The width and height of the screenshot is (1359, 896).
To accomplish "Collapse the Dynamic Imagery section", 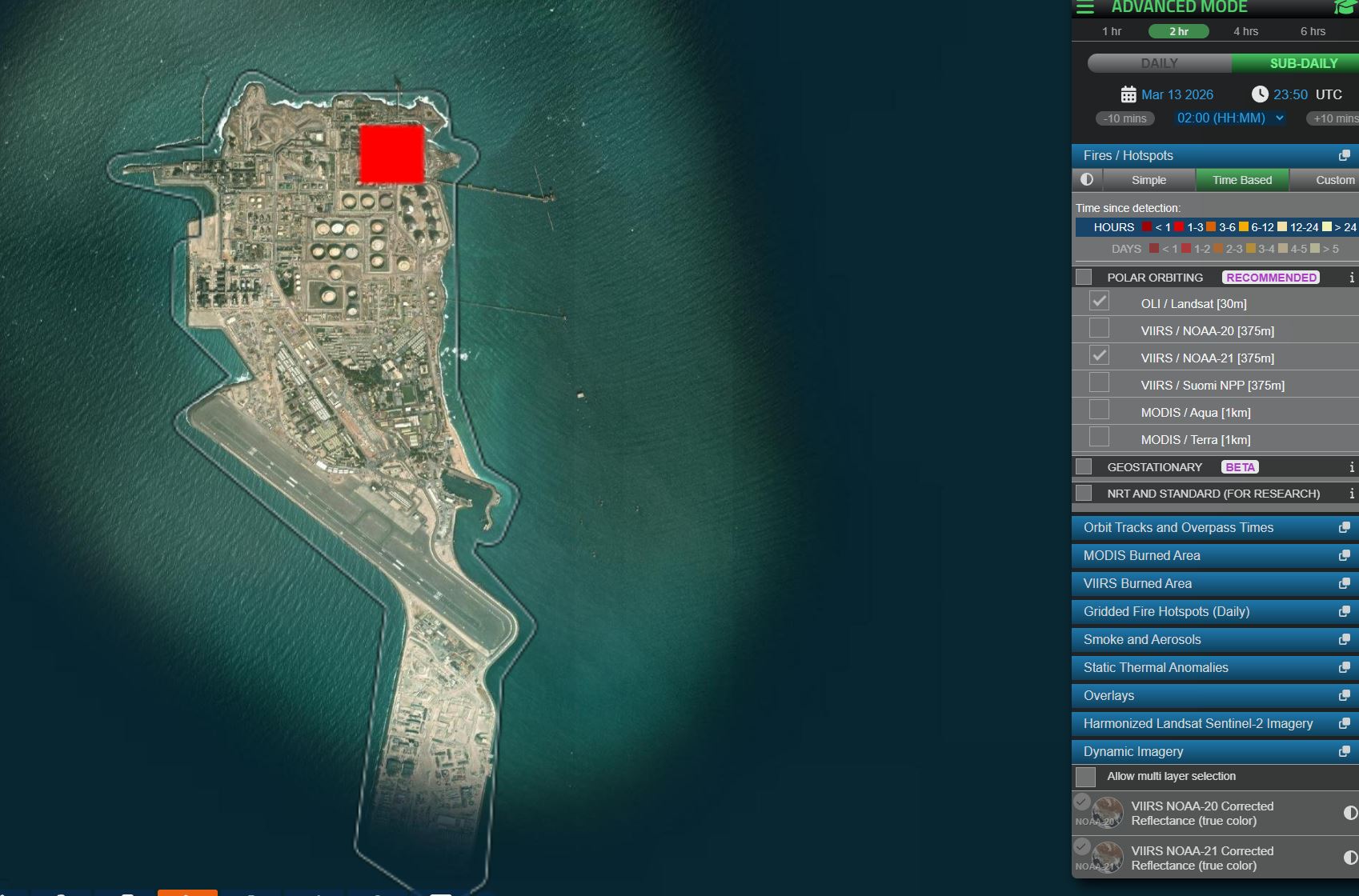I will (1215, 751).
